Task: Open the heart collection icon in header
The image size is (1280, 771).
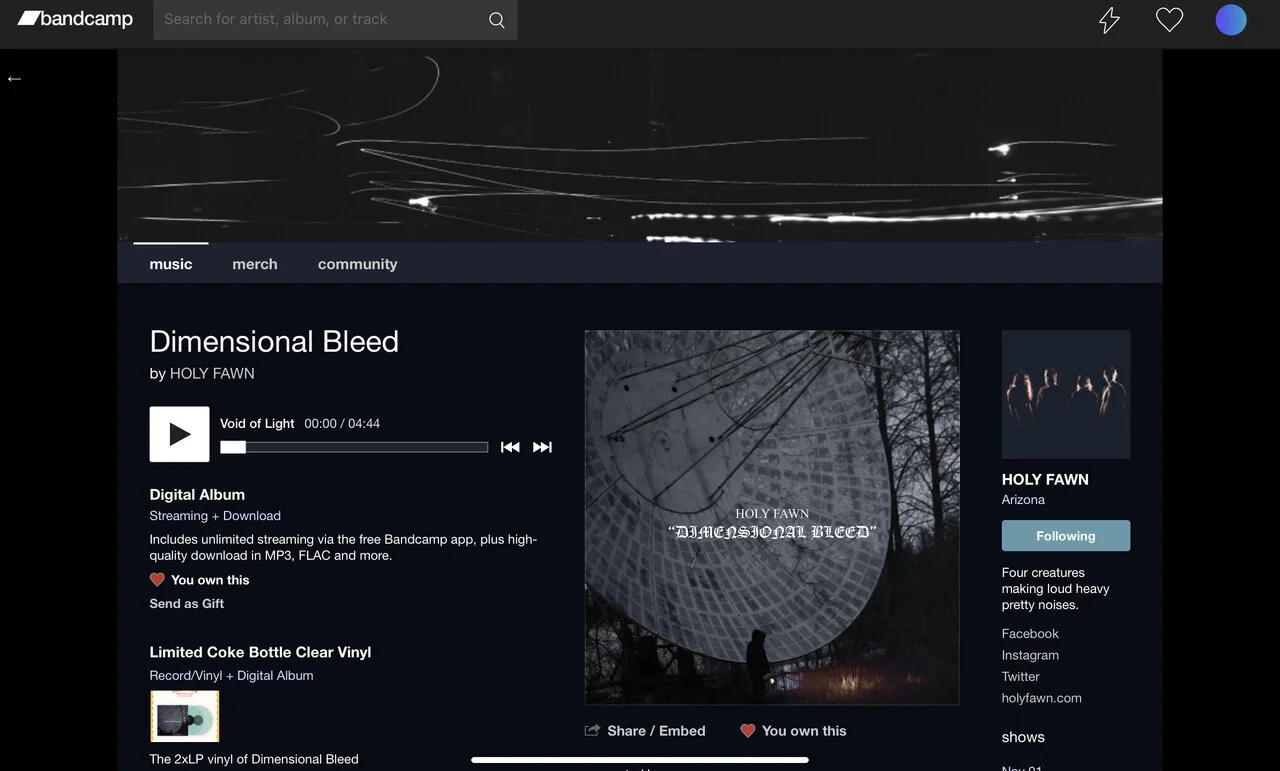Action: (1169, 20)
